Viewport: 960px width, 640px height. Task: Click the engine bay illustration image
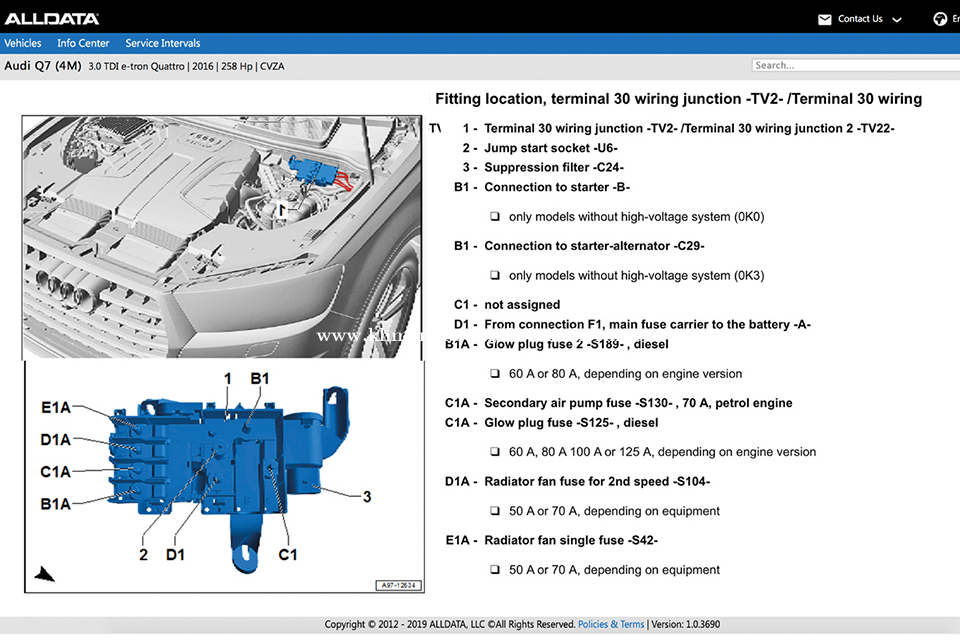[223, 235]
